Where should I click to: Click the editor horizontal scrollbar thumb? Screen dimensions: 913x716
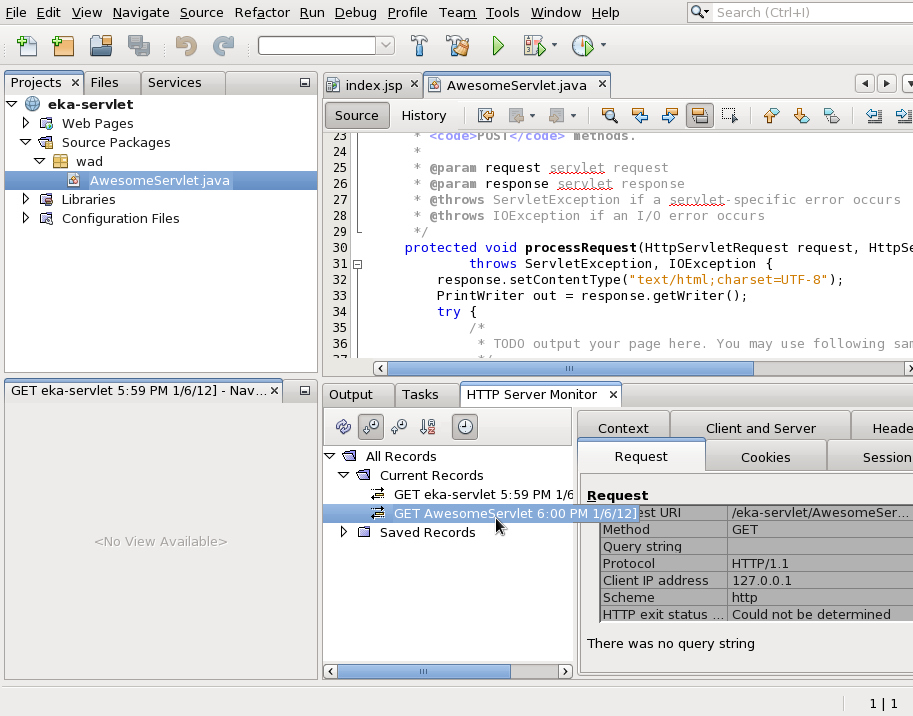(570, 368)
